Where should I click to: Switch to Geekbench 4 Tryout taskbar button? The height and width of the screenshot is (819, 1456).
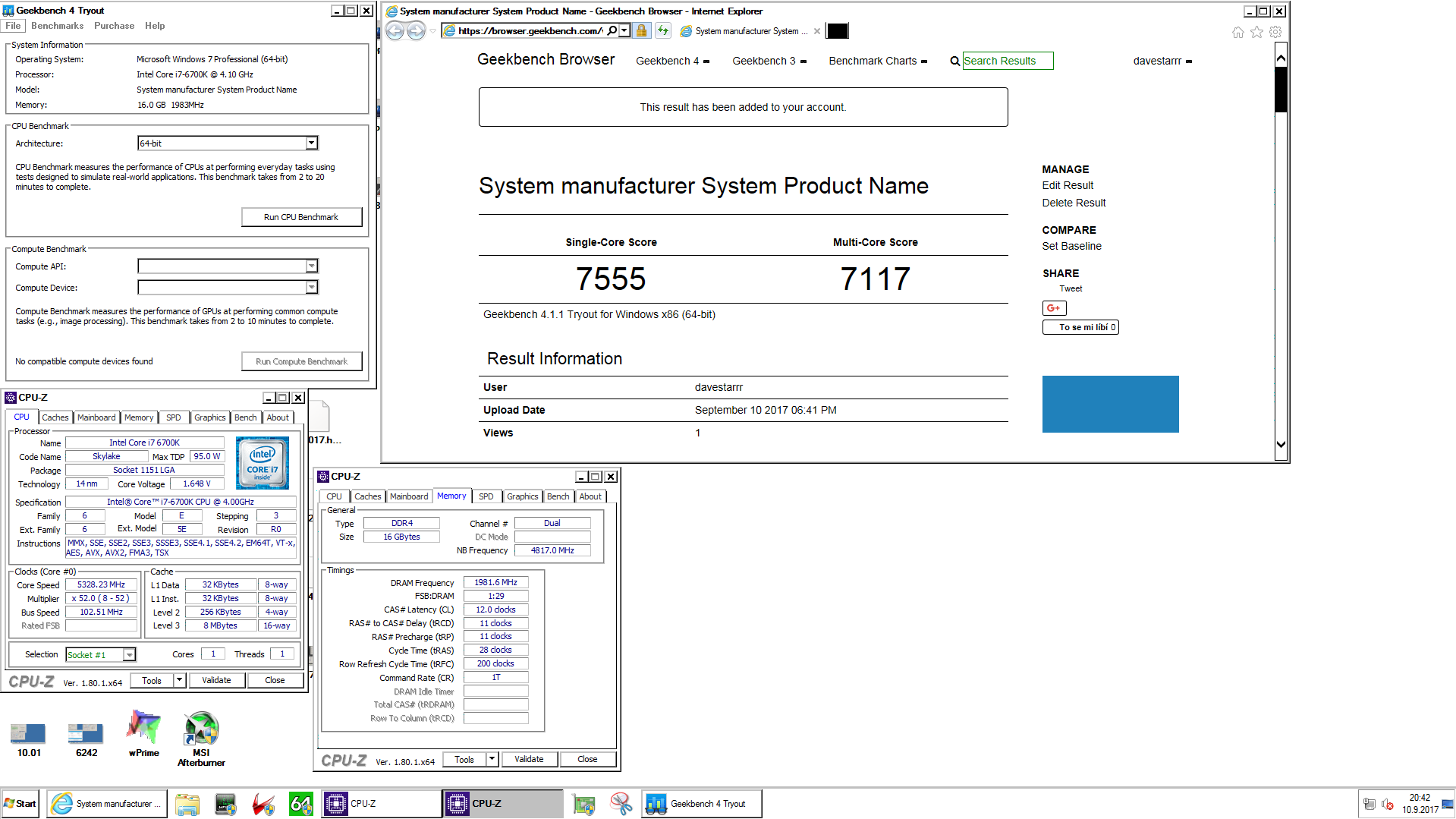[702, 804]
